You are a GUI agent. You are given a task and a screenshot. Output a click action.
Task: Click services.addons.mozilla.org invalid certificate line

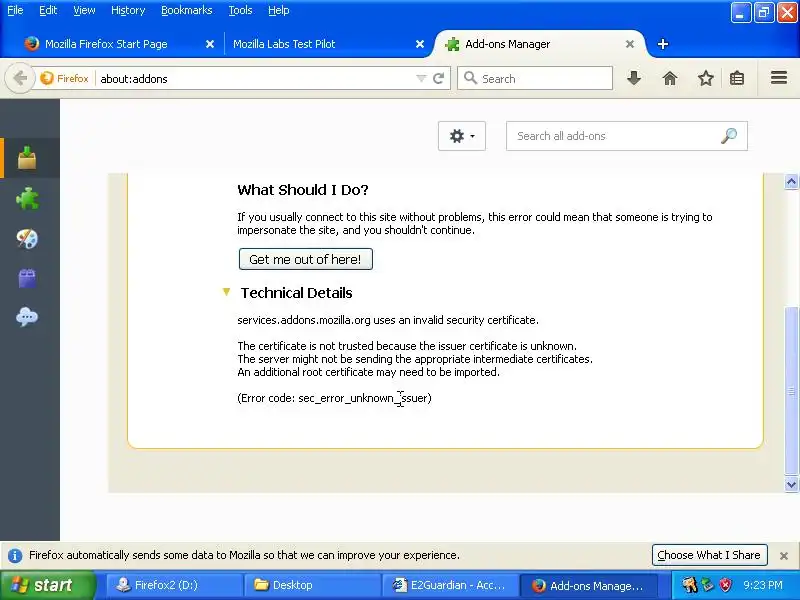click(x=388, y=320)
